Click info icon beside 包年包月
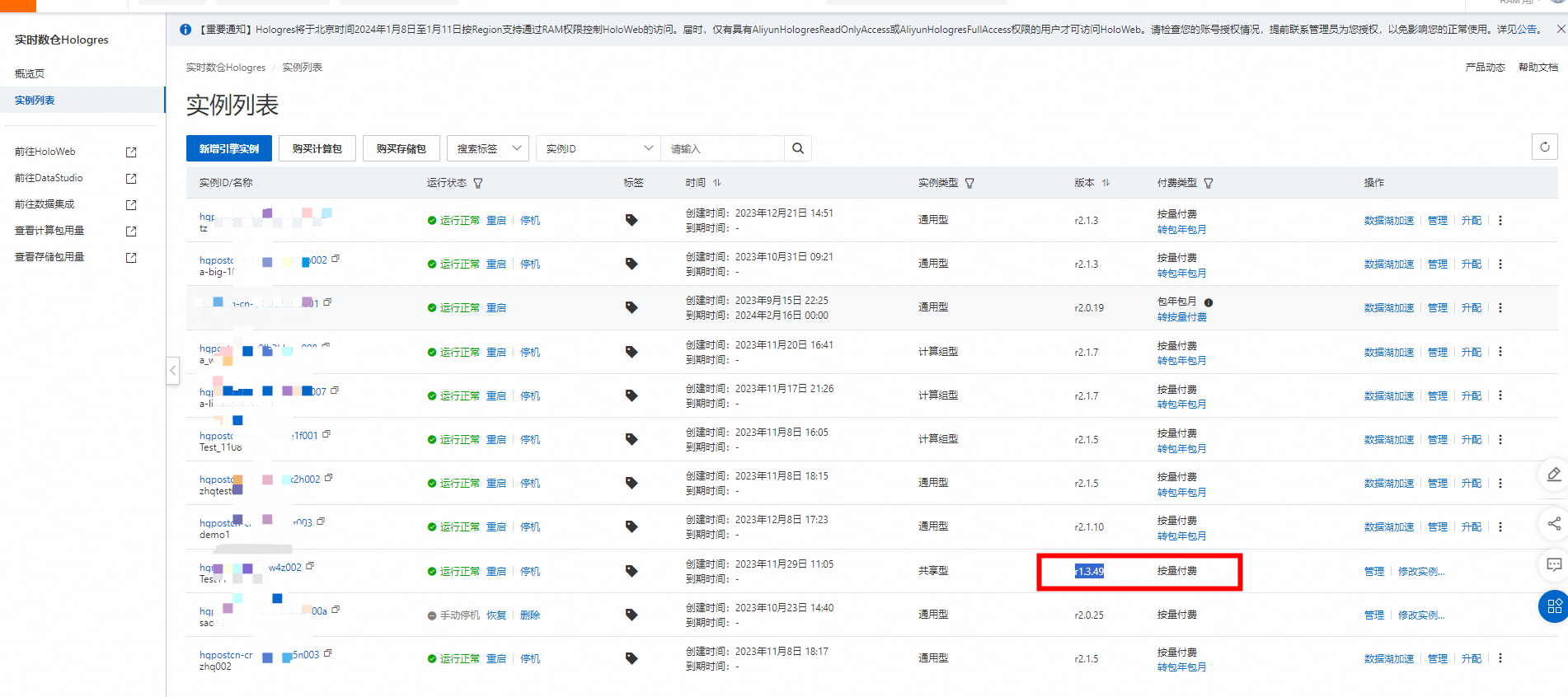The image size is (1568, 697). (1209, 302)
